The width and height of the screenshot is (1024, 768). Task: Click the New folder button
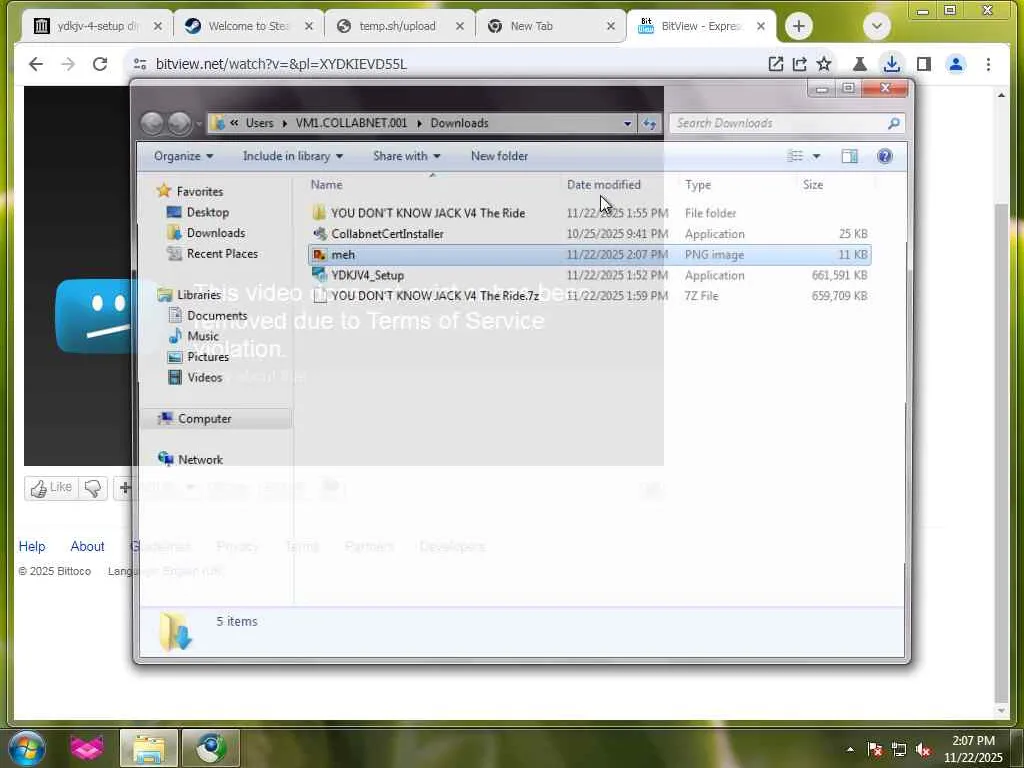499,156
